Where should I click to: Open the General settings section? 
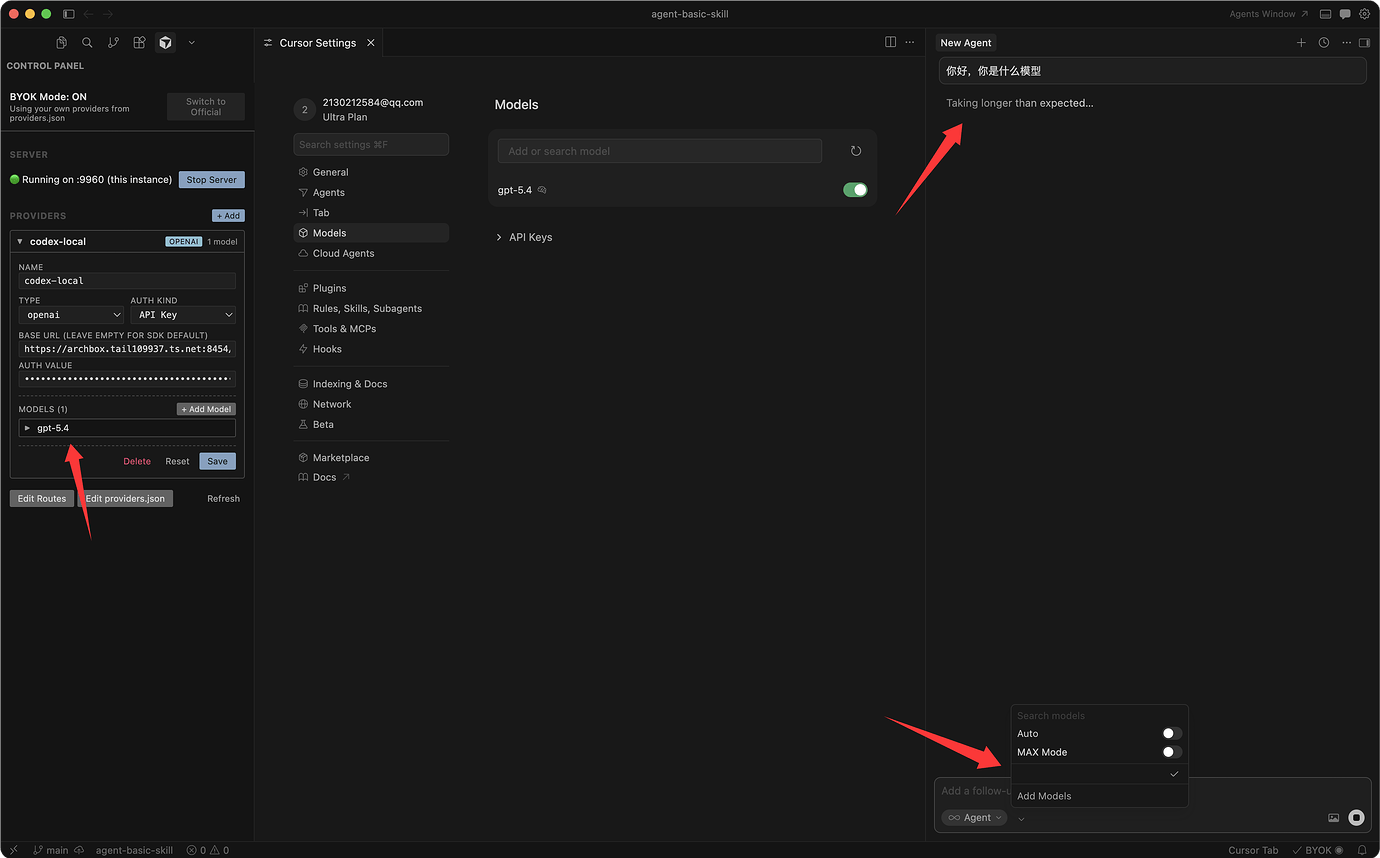coord(371,172)
